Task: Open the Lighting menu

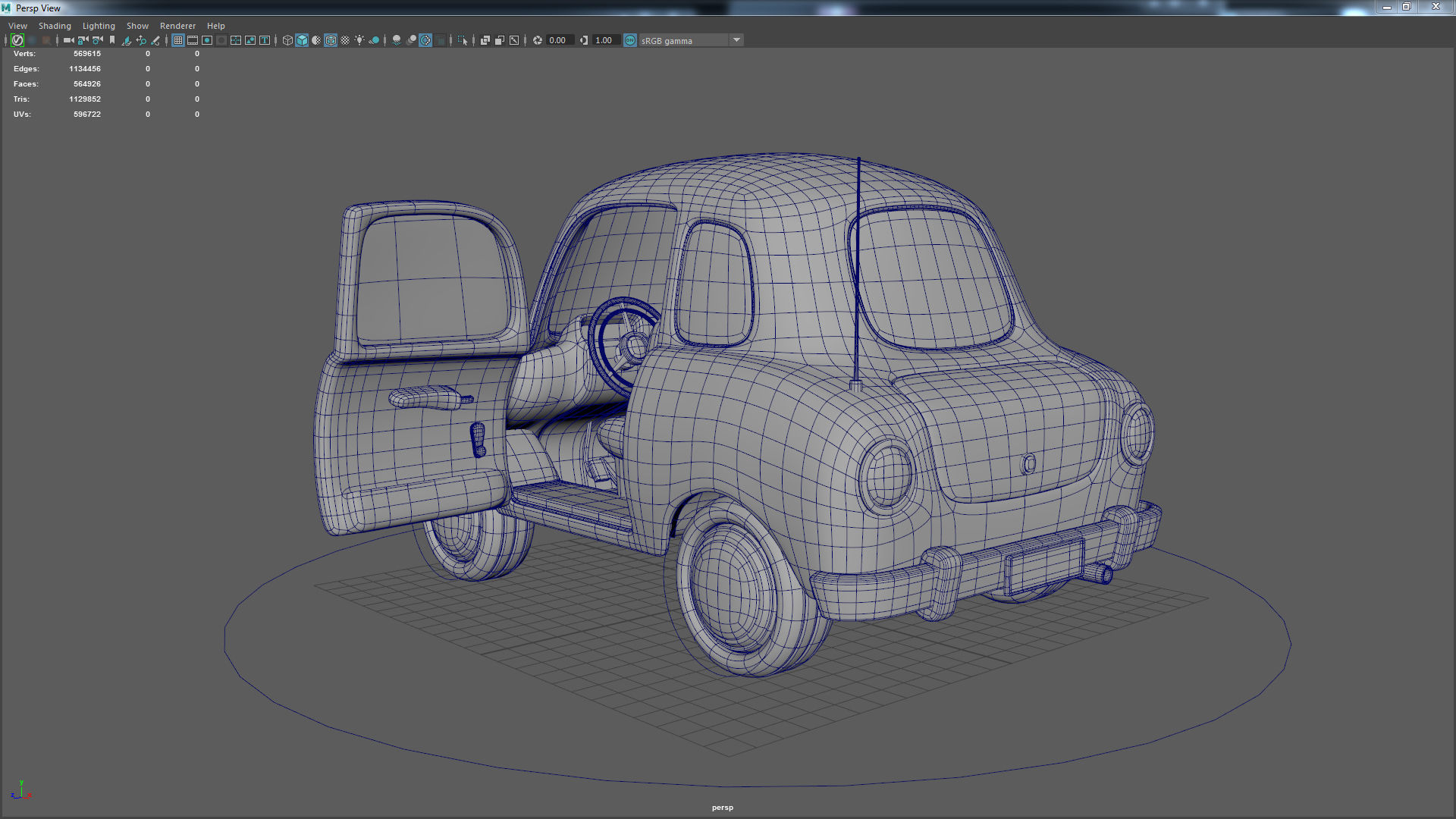Action: 99,25
